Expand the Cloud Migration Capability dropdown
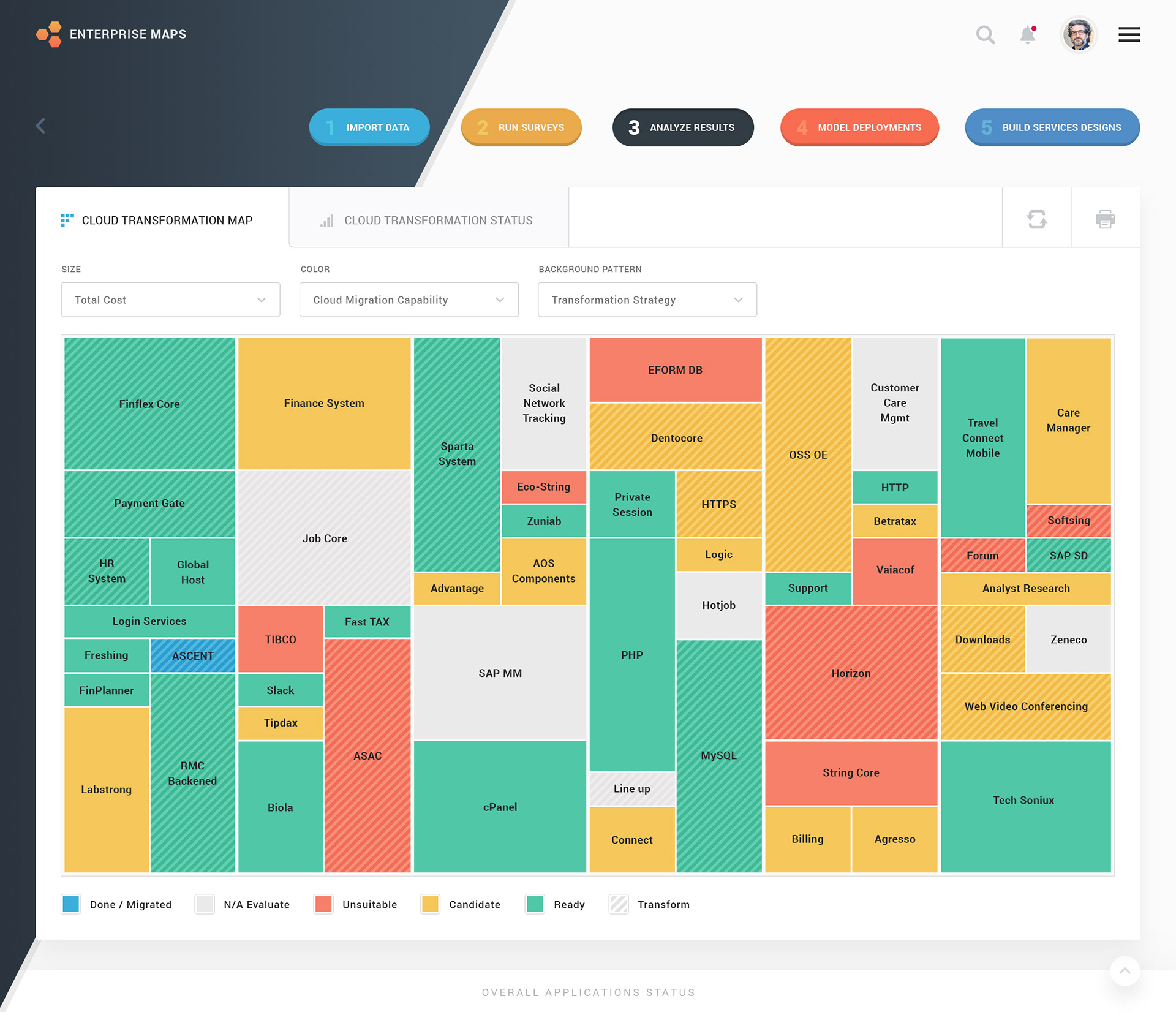The height and width of the screenshot is (1012, 1176). tap(409, 300)
